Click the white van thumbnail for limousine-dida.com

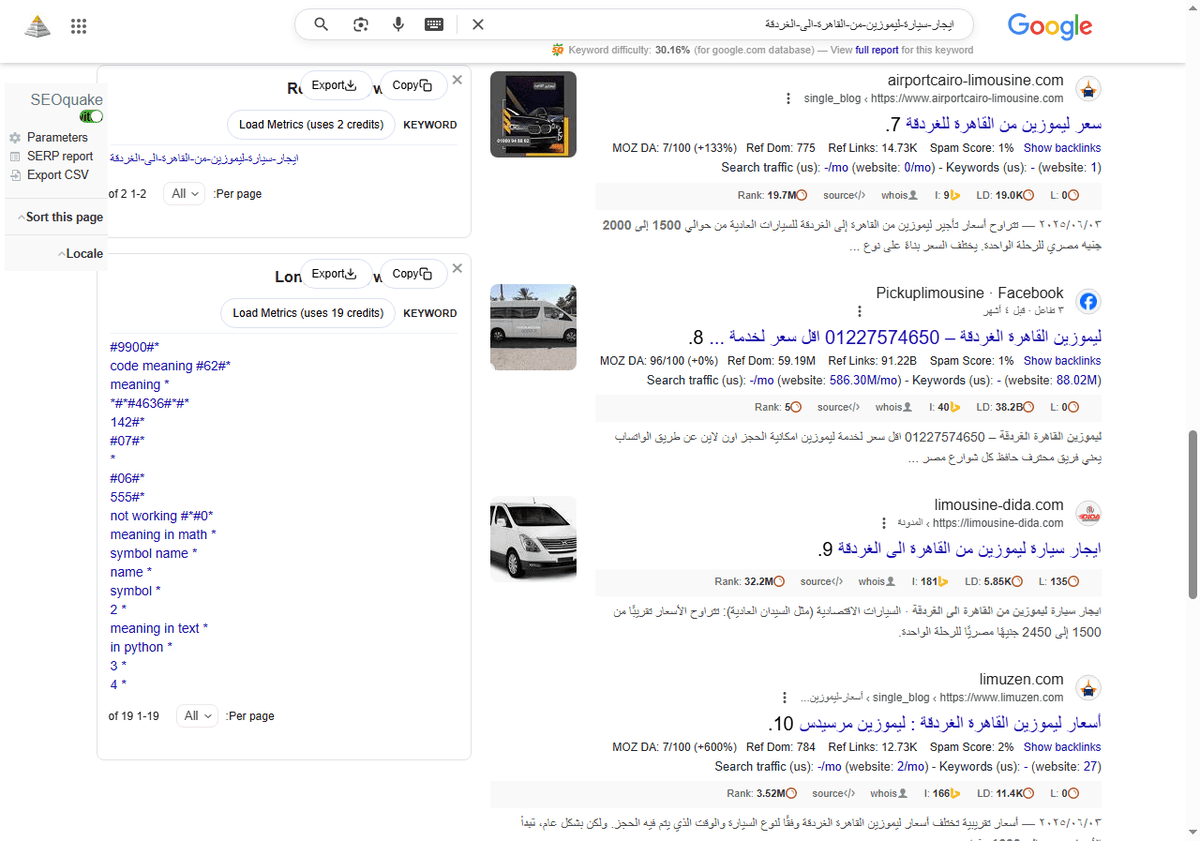pos(532,539)
